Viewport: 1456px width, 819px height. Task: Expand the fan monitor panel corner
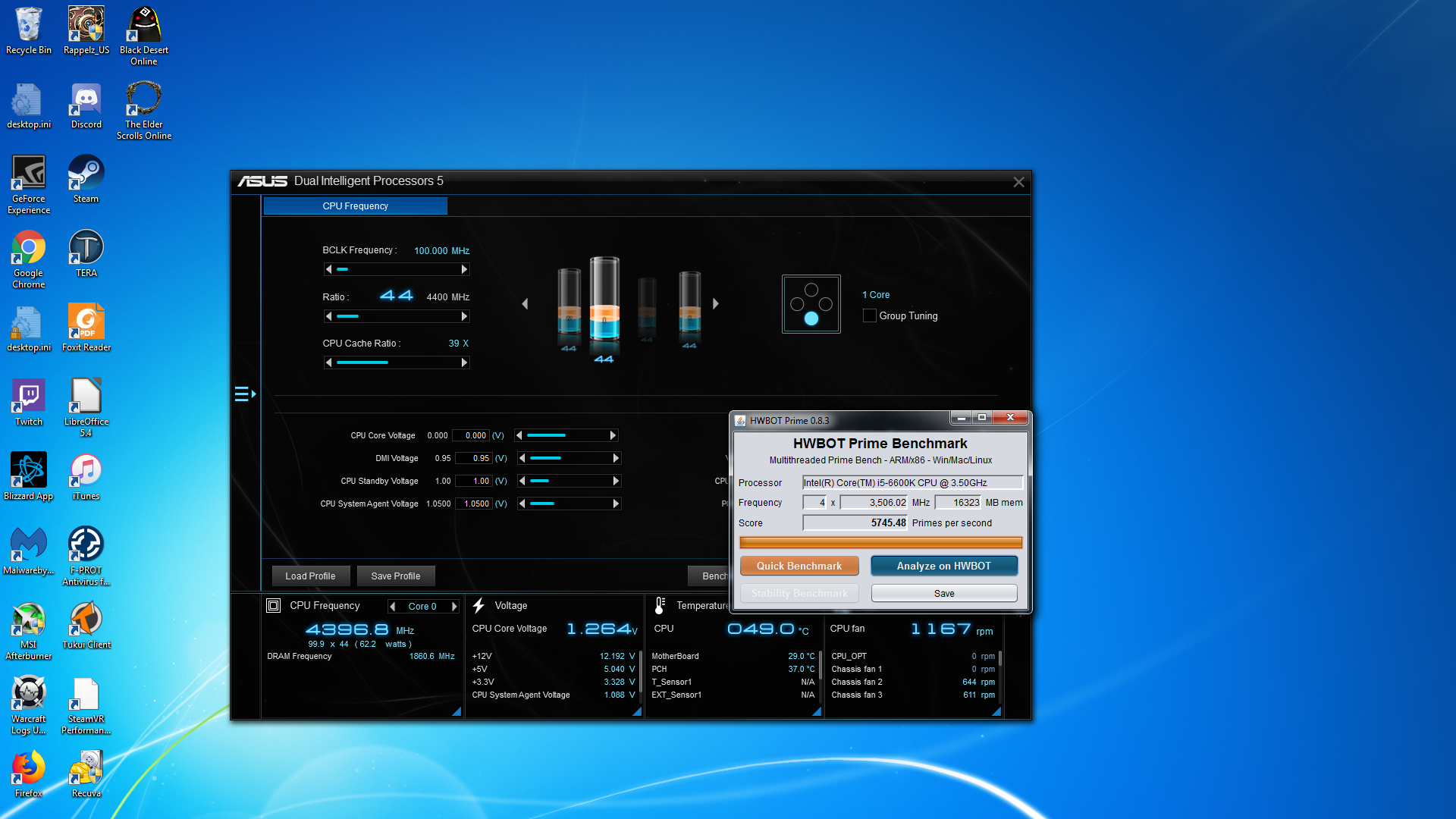coord(996,711)
